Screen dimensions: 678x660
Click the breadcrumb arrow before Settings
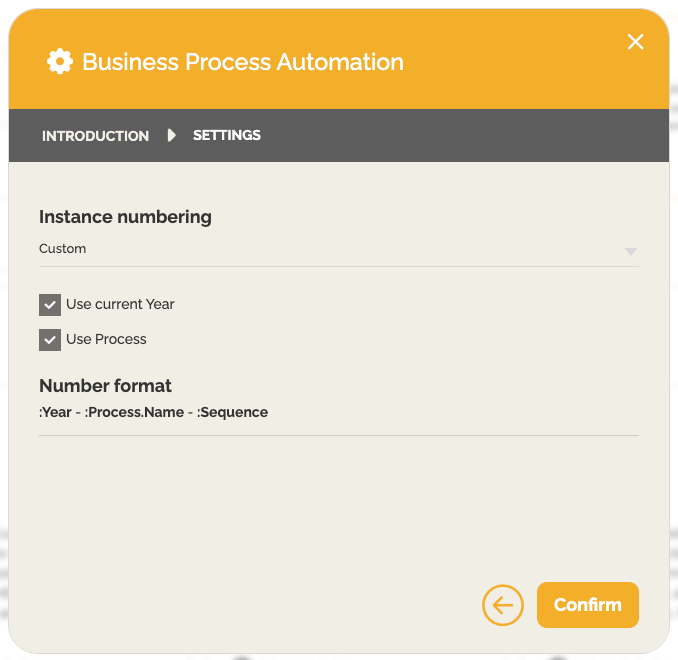click(171, 135)
